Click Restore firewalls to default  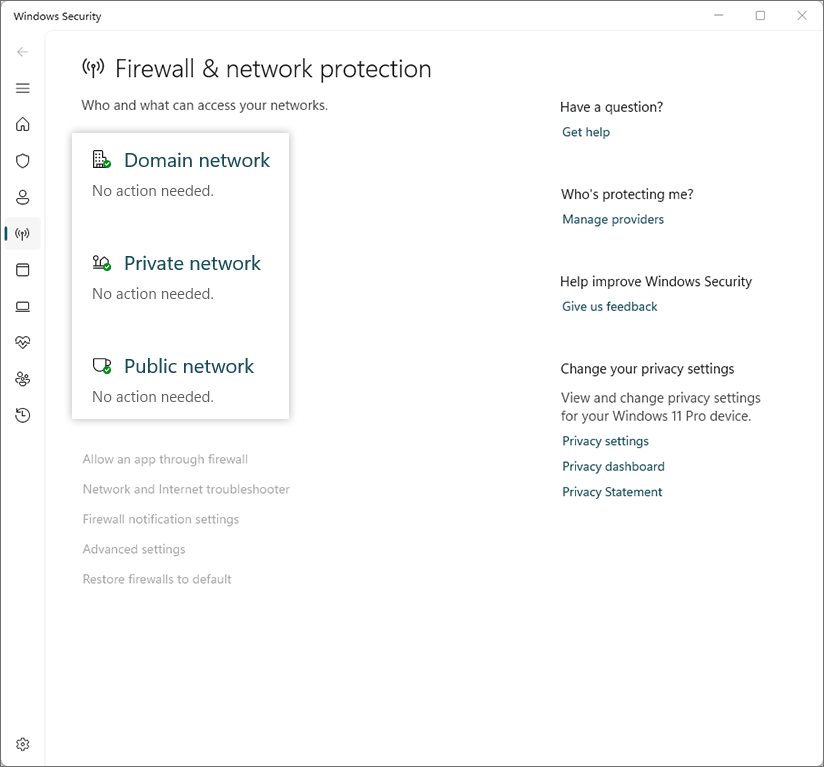[157, 579]
